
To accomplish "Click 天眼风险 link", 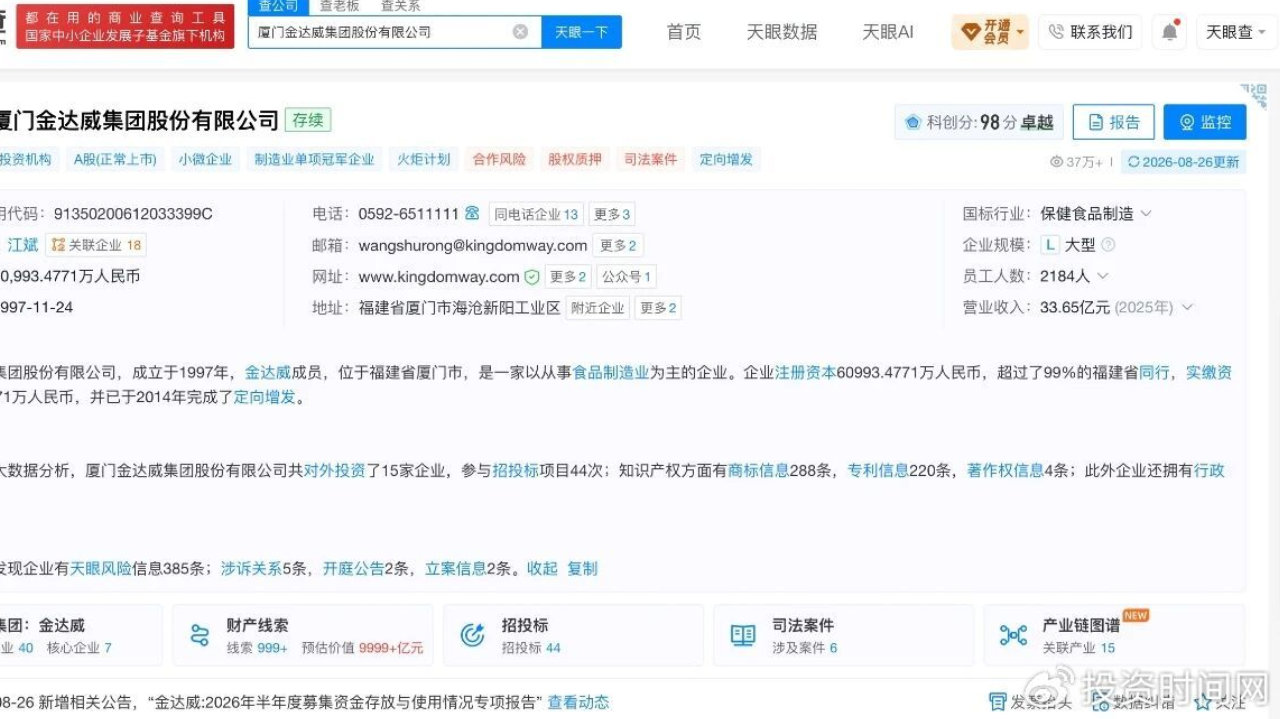I will click(100, 568).
